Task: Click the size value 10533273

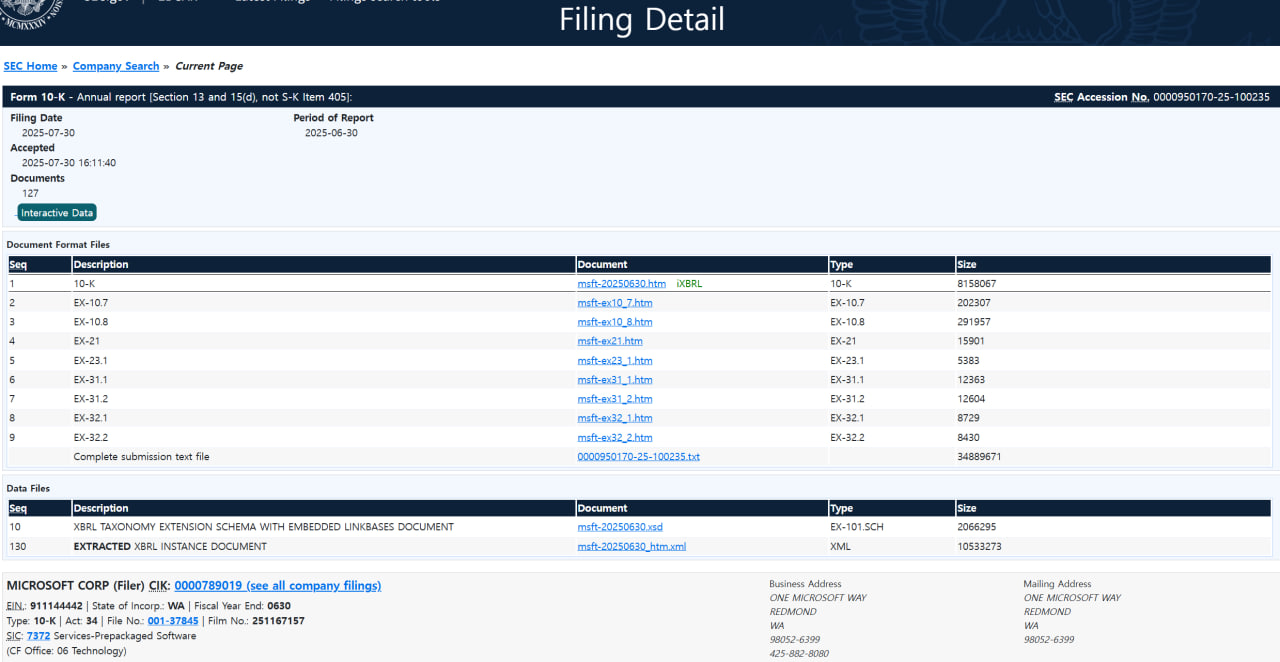Action: pos(980,547)
